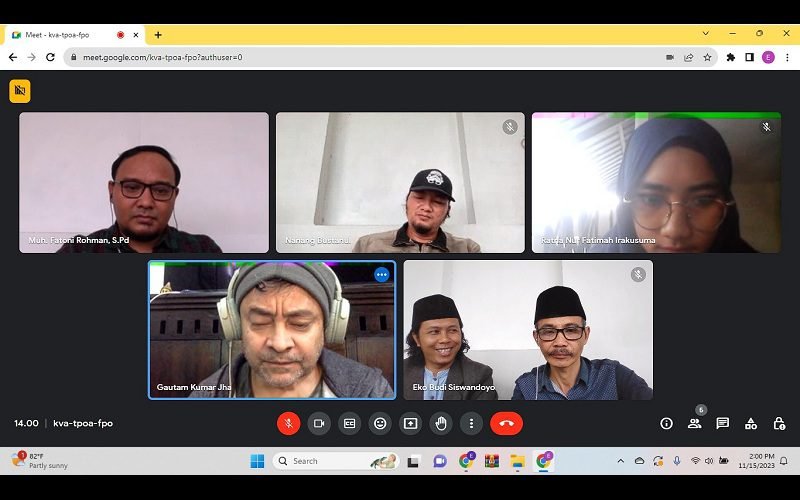Open the weather widget 82°F

(x=40, y=461)
